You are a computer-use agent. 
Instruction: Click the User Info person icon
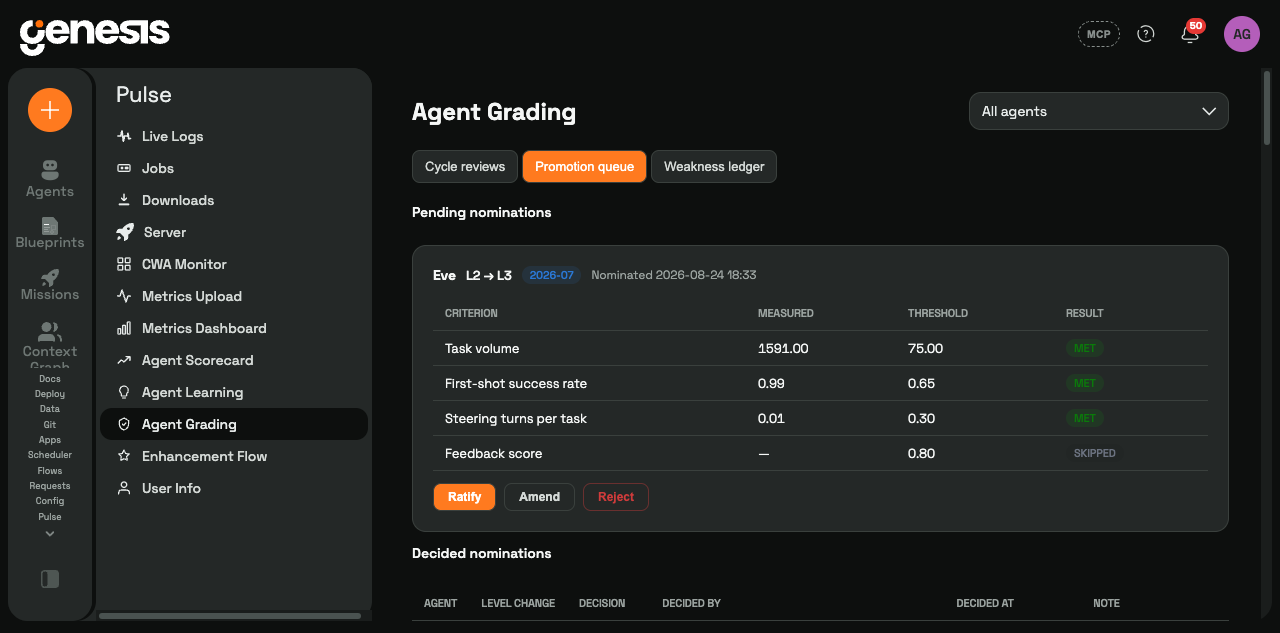124,488
